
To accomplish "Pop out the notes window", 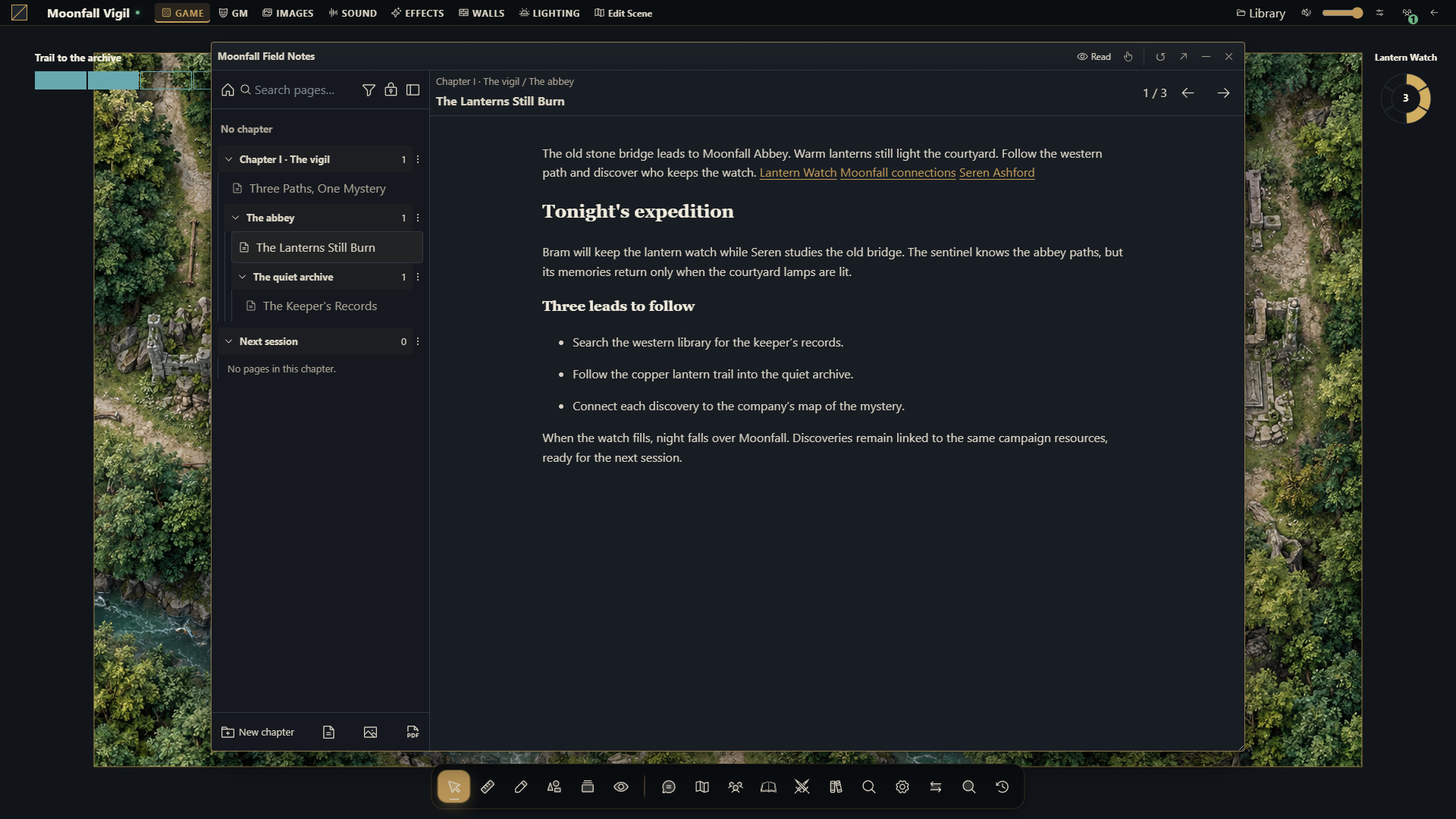I will 1183,56.
